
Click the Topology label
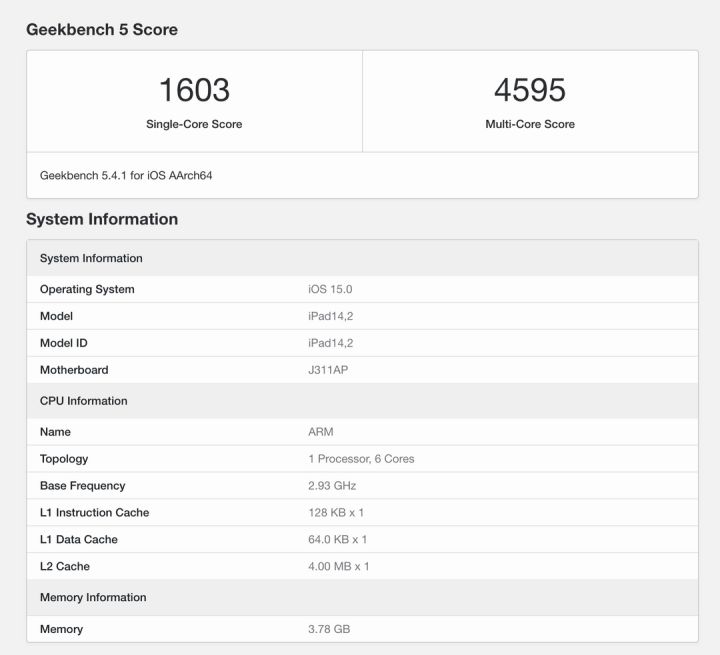tap(64, 459)
